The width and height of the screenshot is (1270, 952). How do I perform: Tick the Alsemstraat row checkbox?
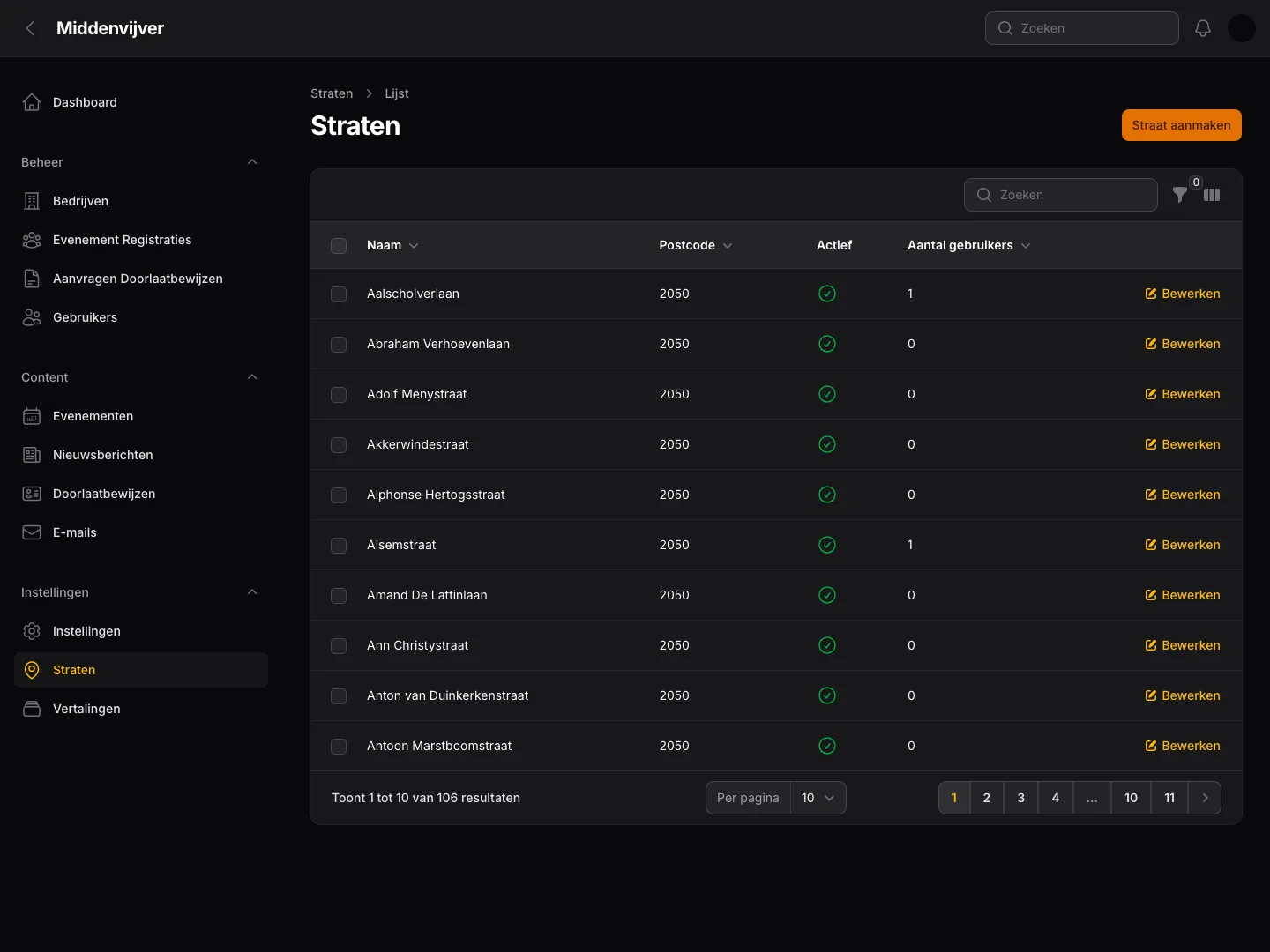(339, 546)
